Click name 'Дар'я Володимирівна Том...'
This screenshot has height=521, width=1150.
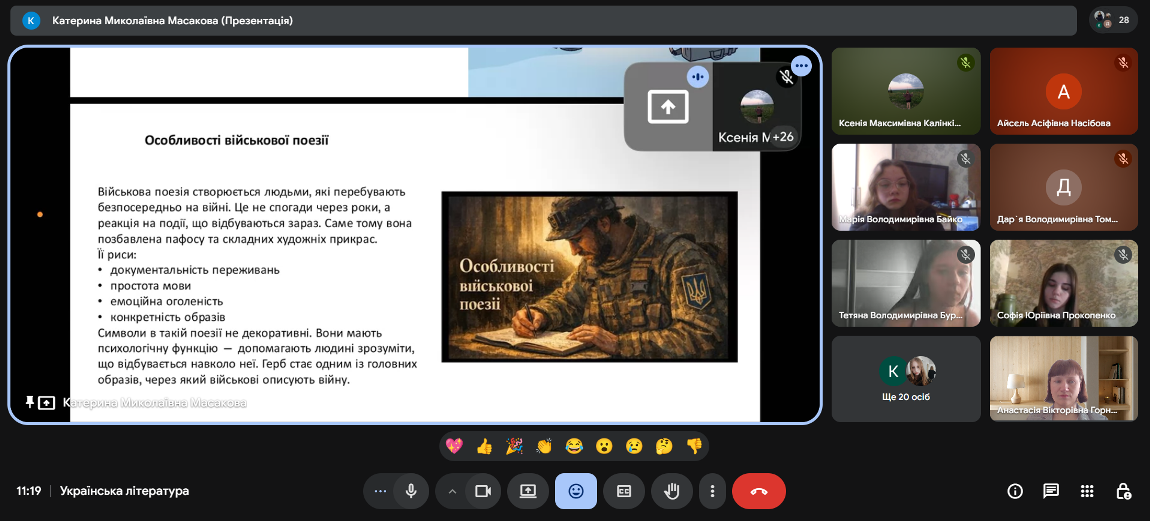tap(1058, 219)
